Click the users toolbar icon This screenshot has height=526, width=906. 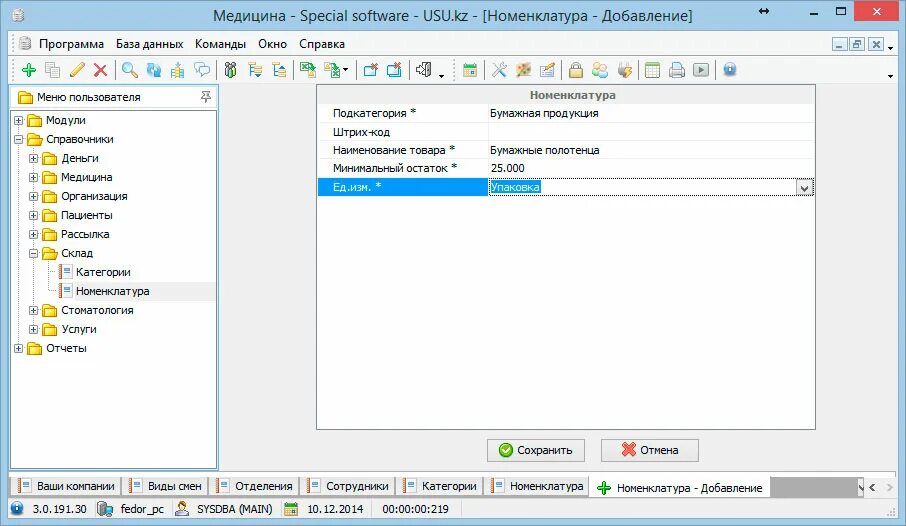600,71
